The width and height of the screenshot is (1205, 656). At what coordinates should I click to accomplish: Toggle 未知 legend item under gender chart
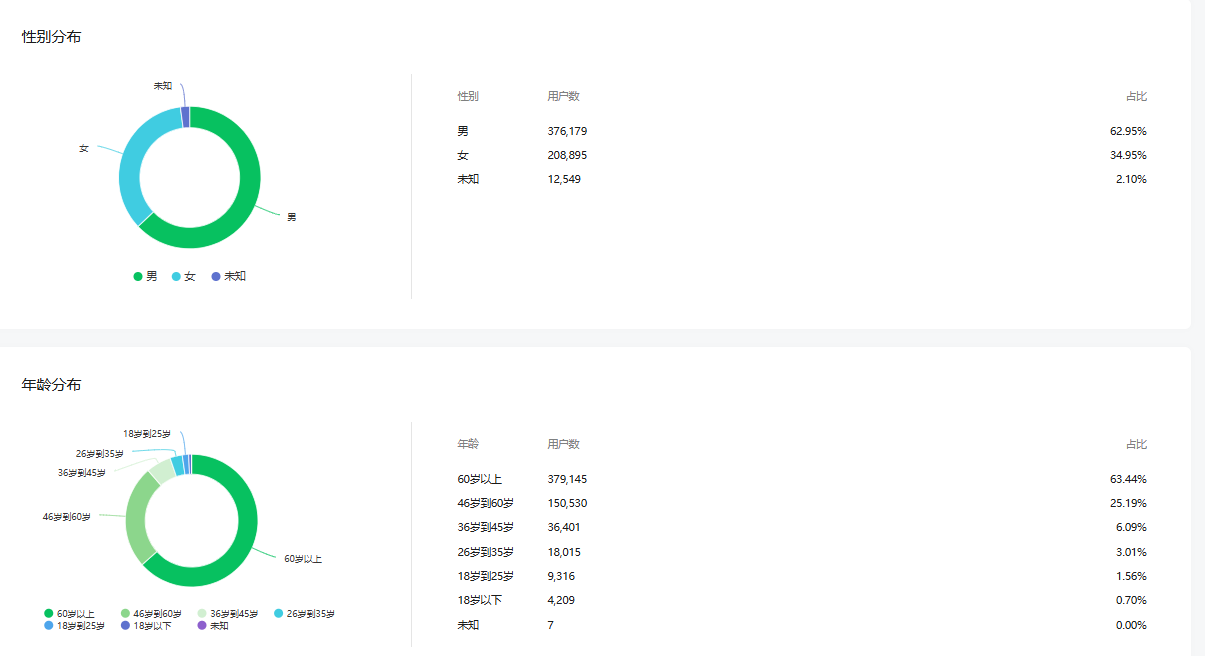click(x=228, y=276)
